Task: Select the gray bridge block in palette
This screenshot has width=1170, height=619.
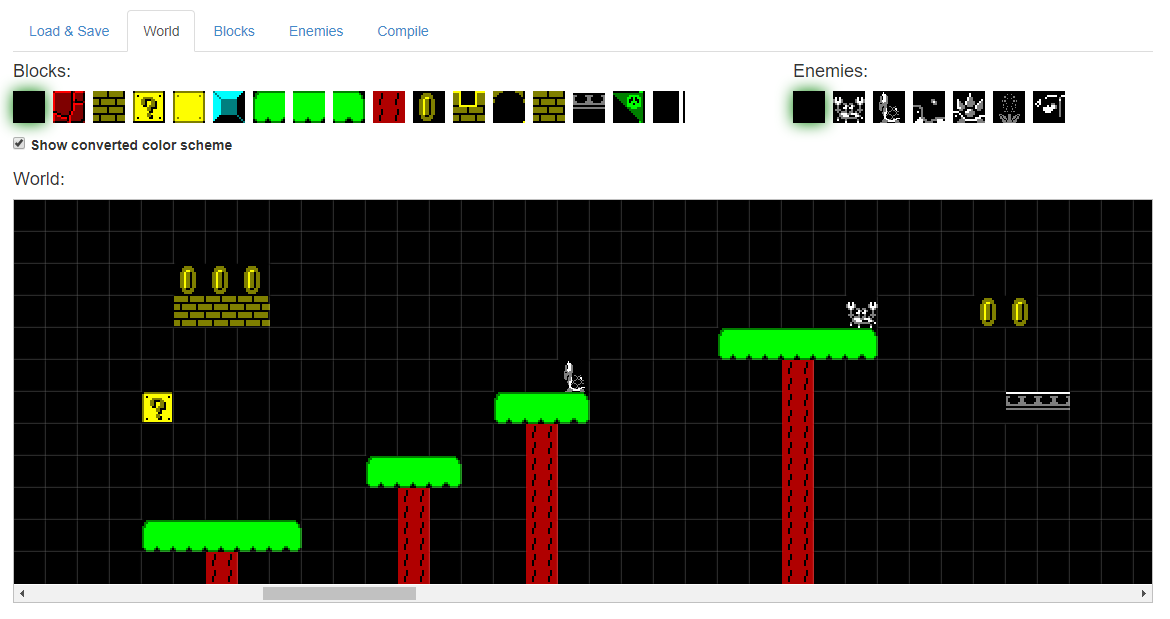Action: coord(589,107)
